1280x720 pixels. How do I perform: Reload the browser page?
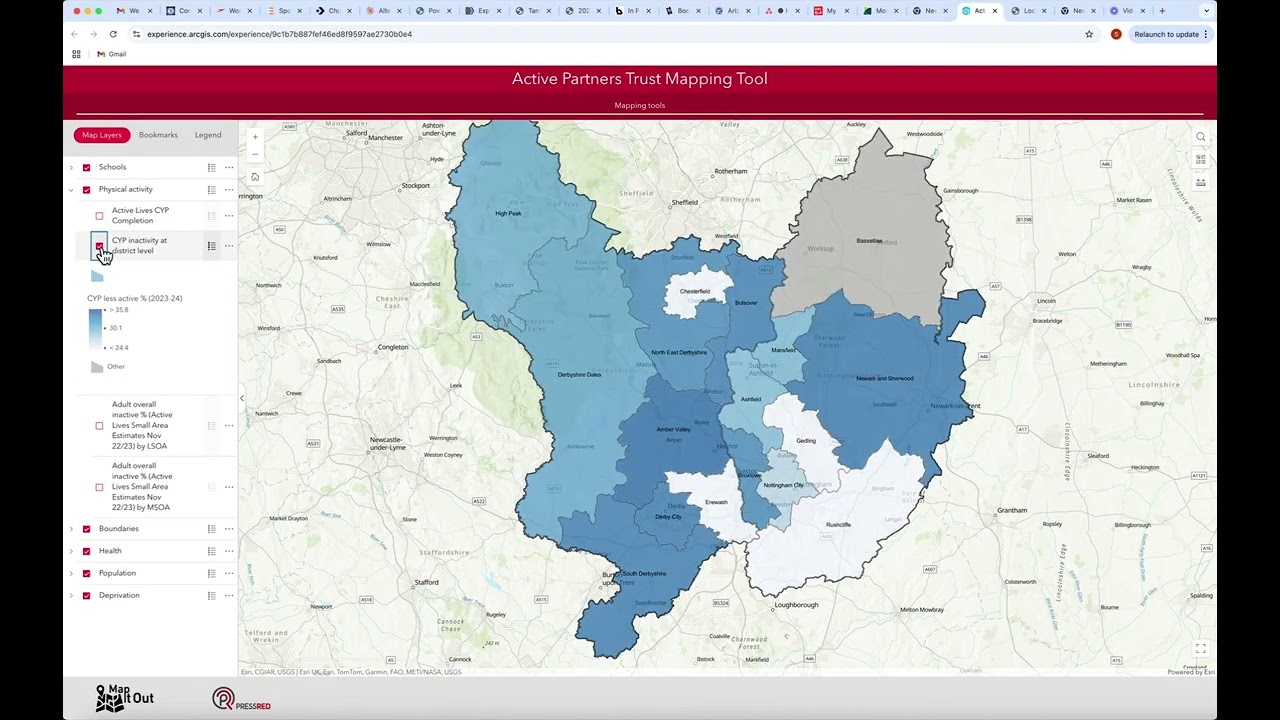pos(113,34)
